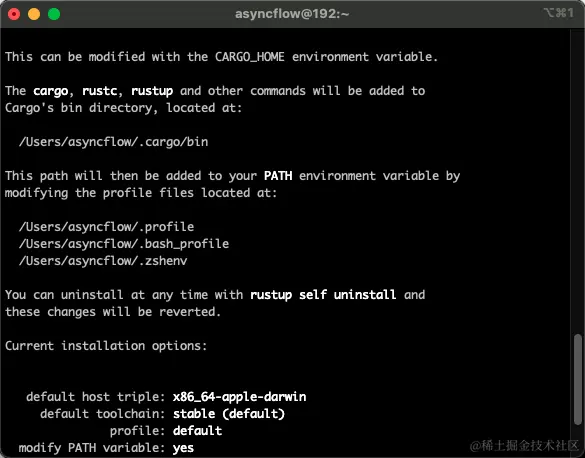Minimize the terminal using yellow button

pyautogui.click(x=34, y=14)
